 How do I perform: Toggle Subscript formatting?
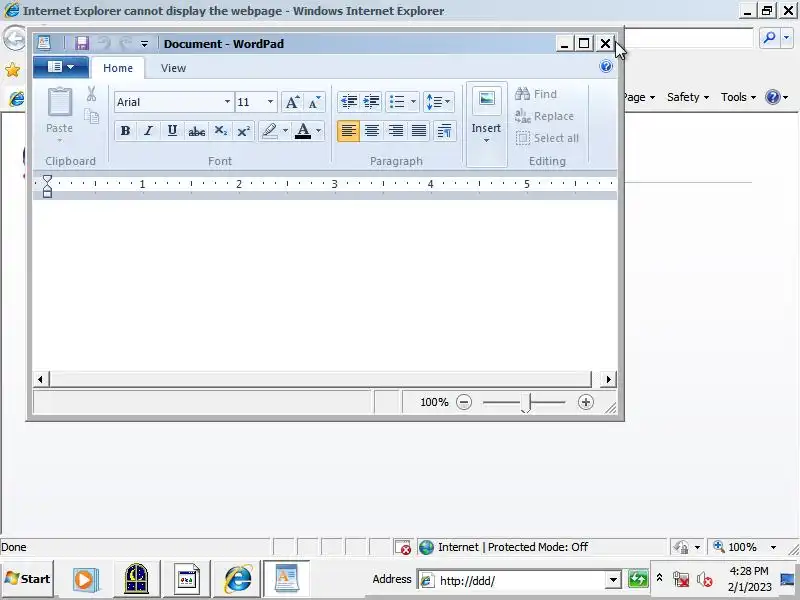tap(220, 131)
